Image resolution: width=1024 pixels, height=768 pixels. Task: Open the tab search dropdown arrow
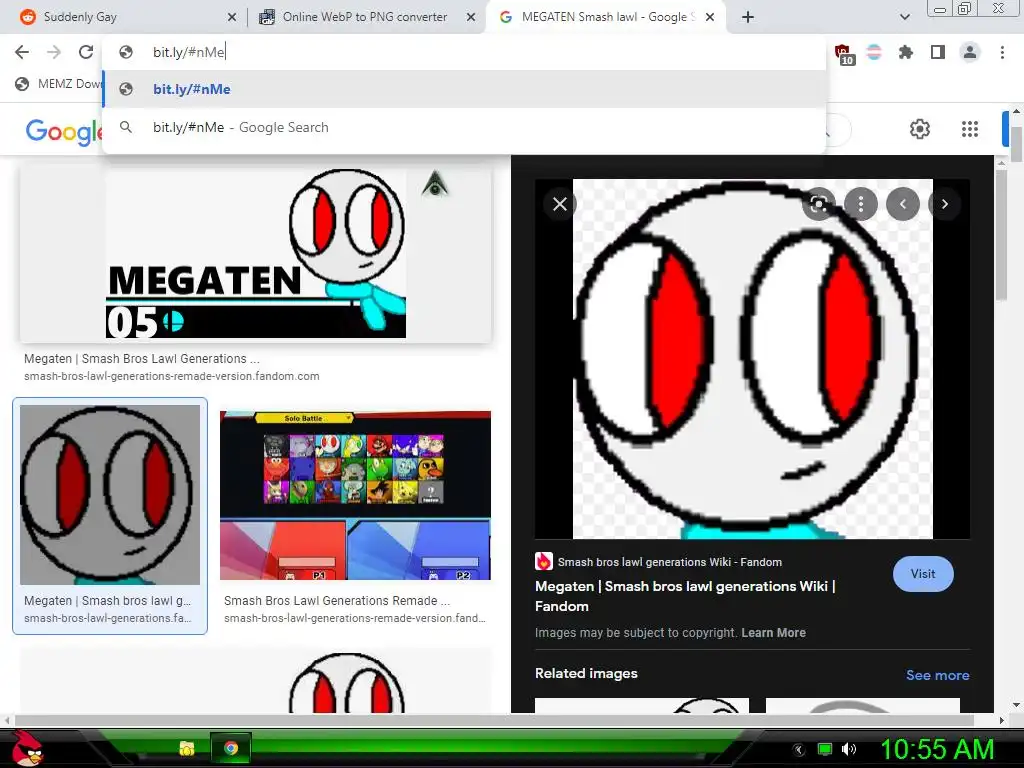pyautogui.click(x=904, y=17)
